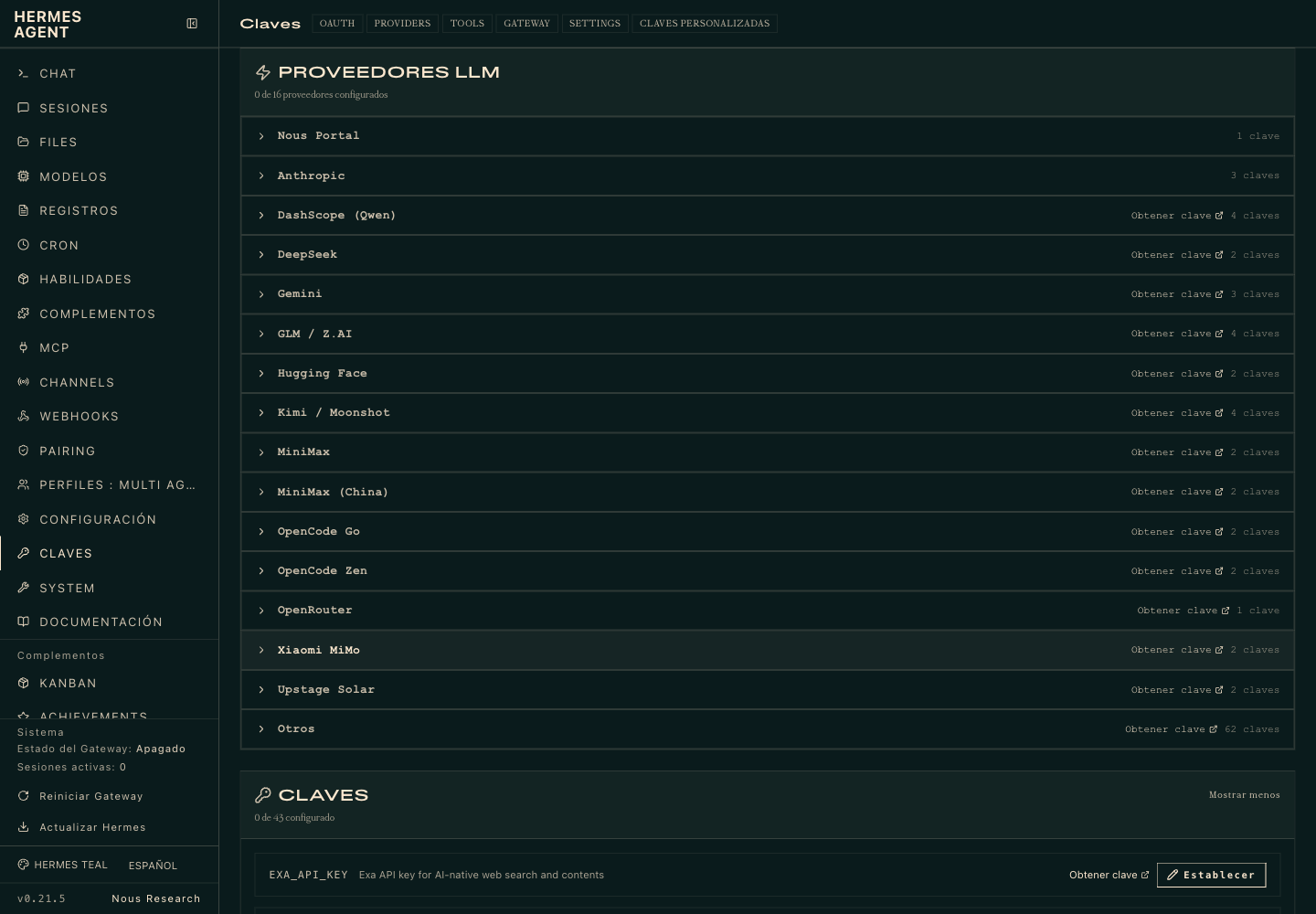The height and width of the screenshot is (914, 1316).
Task: Click the version number v0.21.5
Action: [x=41, y=898]
